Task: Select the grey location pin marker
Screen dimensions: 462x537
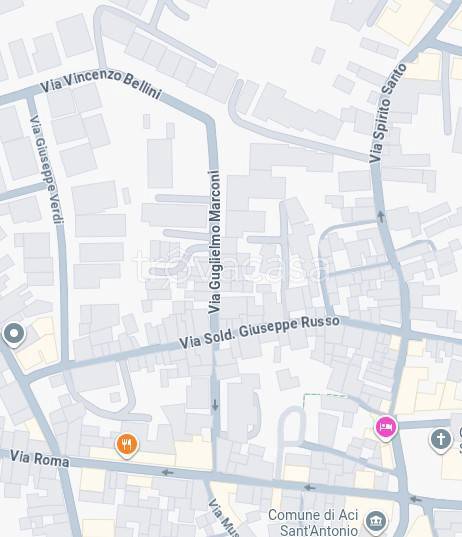Action: 14,335
